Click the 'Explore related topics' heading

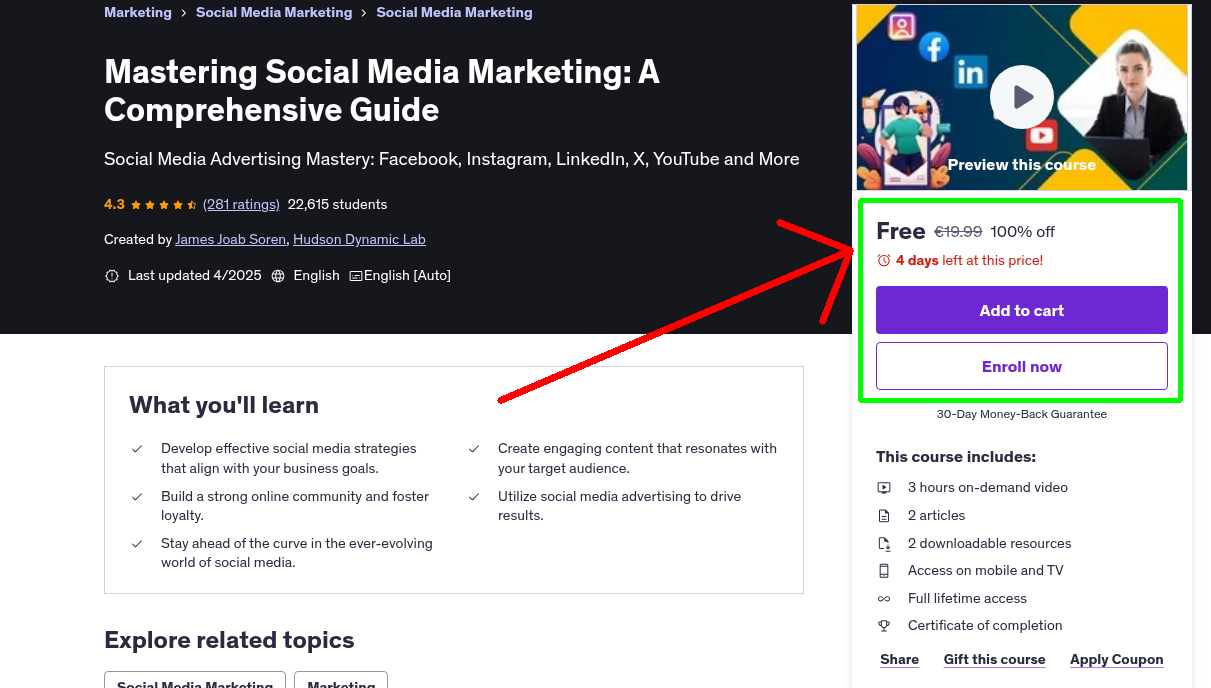click(x=229, y=640)
